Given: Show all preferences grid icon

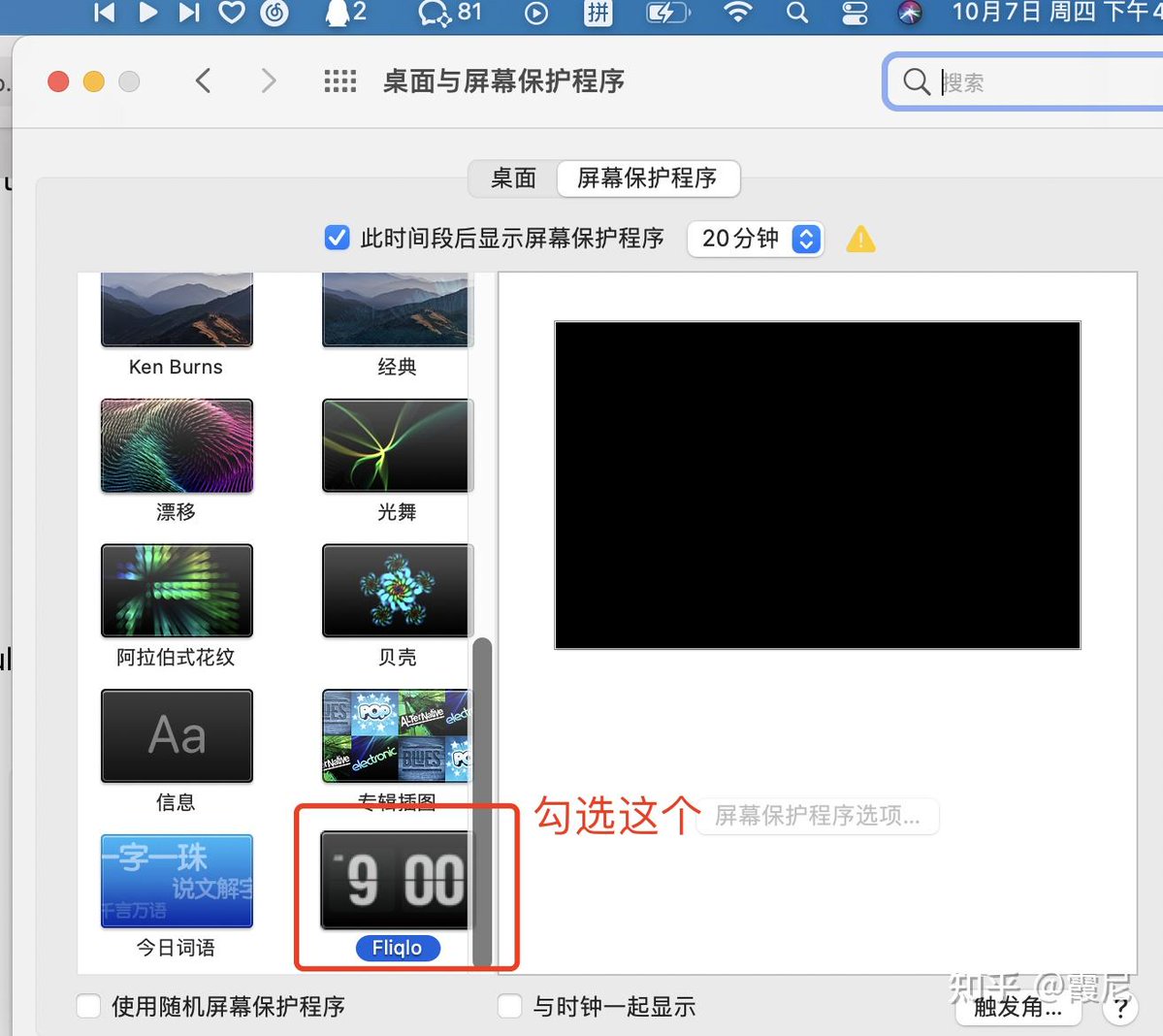Looking at the screenshot, I should pos(340,81).
